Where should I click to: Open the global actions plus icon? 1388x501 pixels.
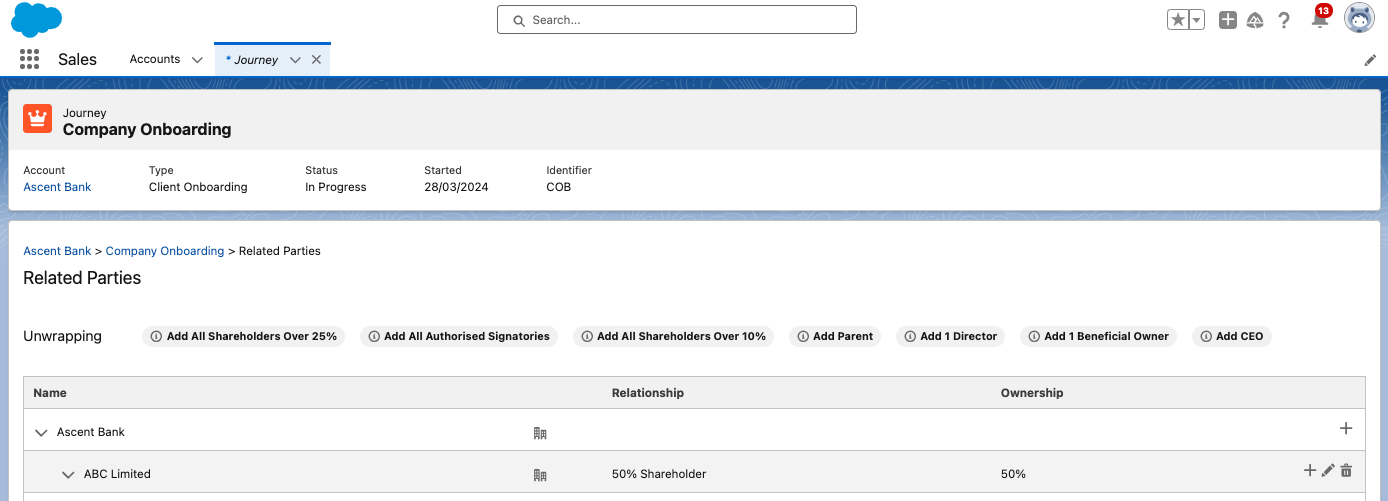click(1228, 20)
